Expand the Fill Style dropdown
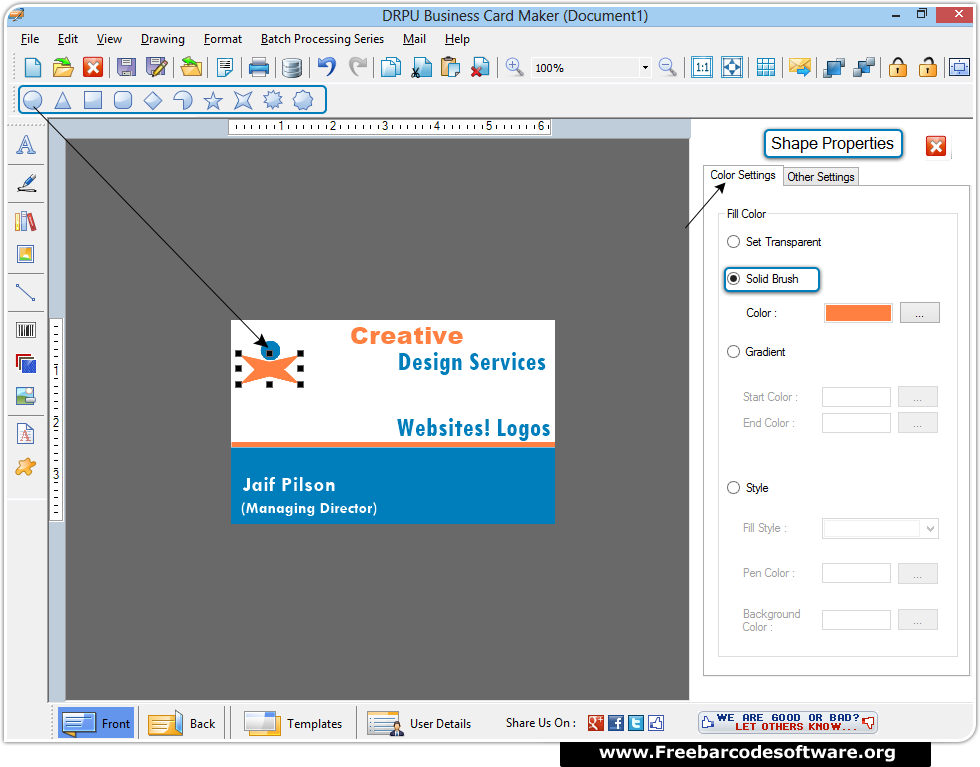Image resolution: width=980 pixels, height=767 pixels. tap(931, 529)
